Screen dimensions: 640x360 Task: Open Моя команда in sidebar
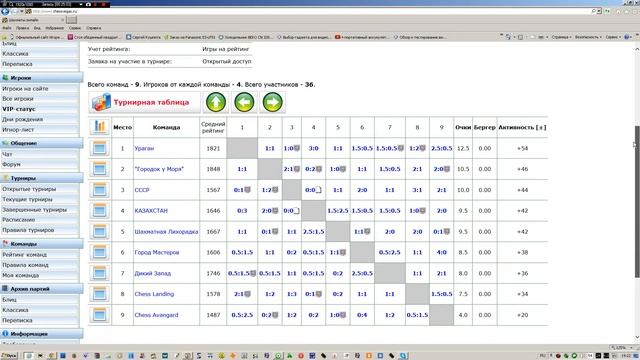click(21, 275)
